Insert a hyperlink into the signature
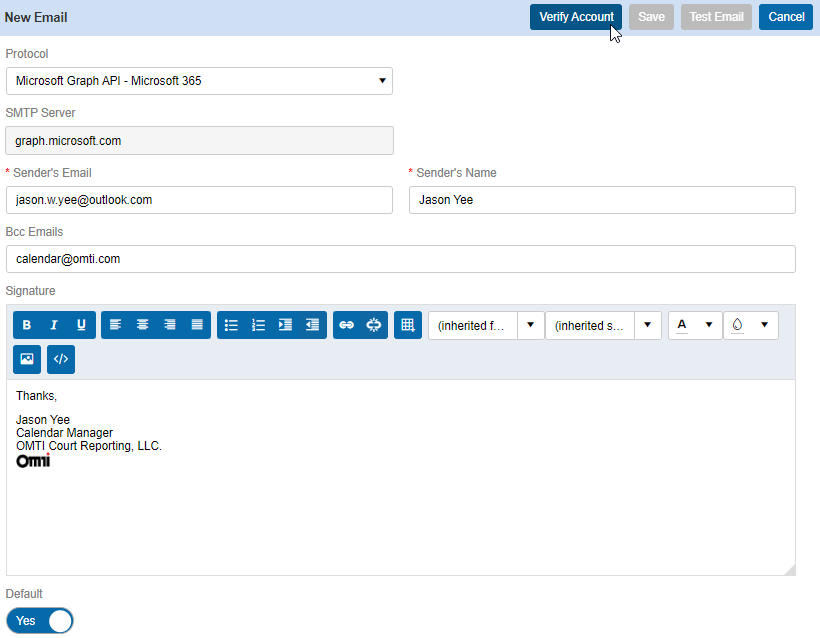Screen dimensions: 820x638 [x=347, y=325]
